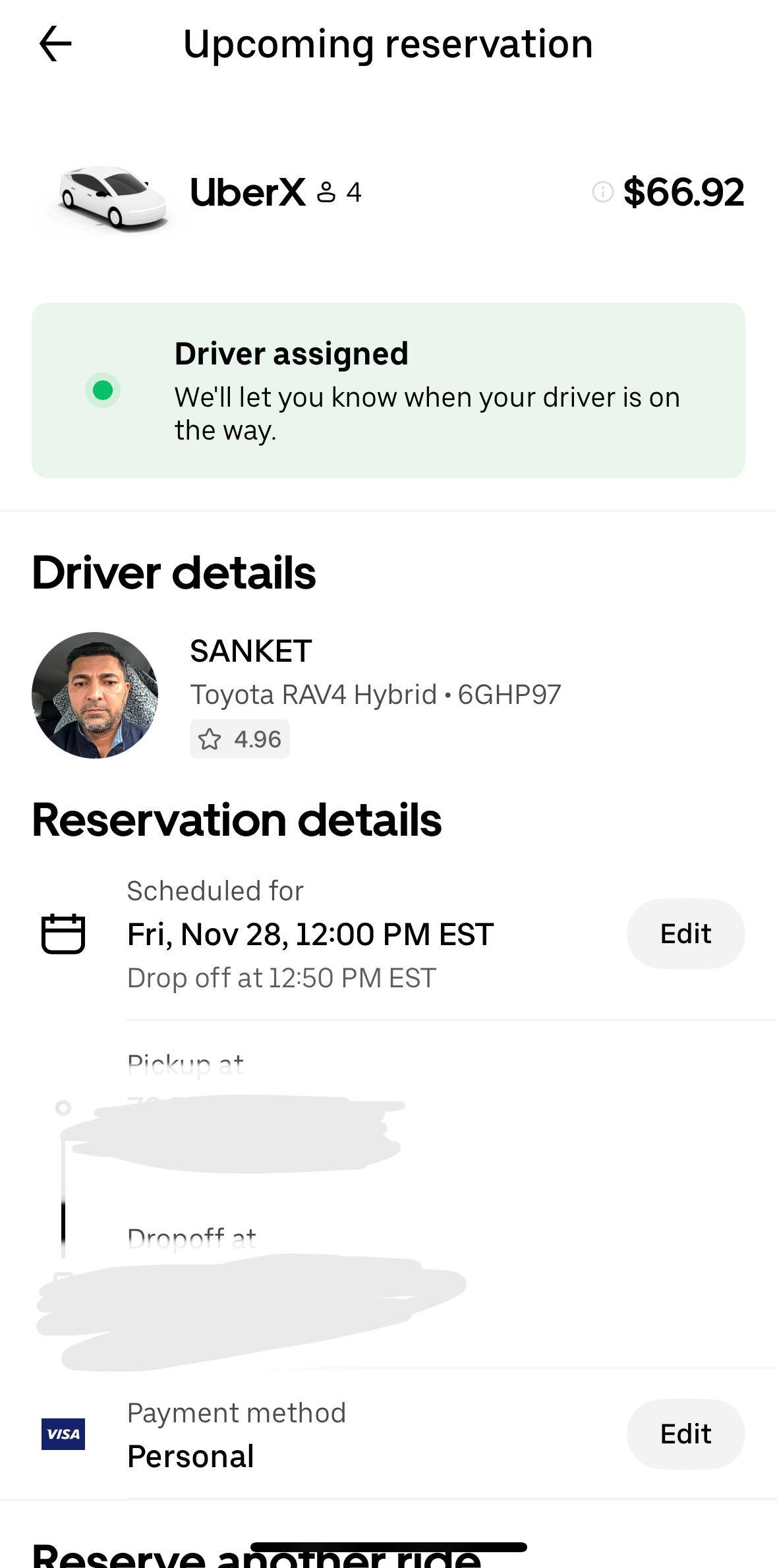The height and width of the screenshot is (1568, 777).
Task: Tap the $66.92 fare amount
Action: coord(683,192)
